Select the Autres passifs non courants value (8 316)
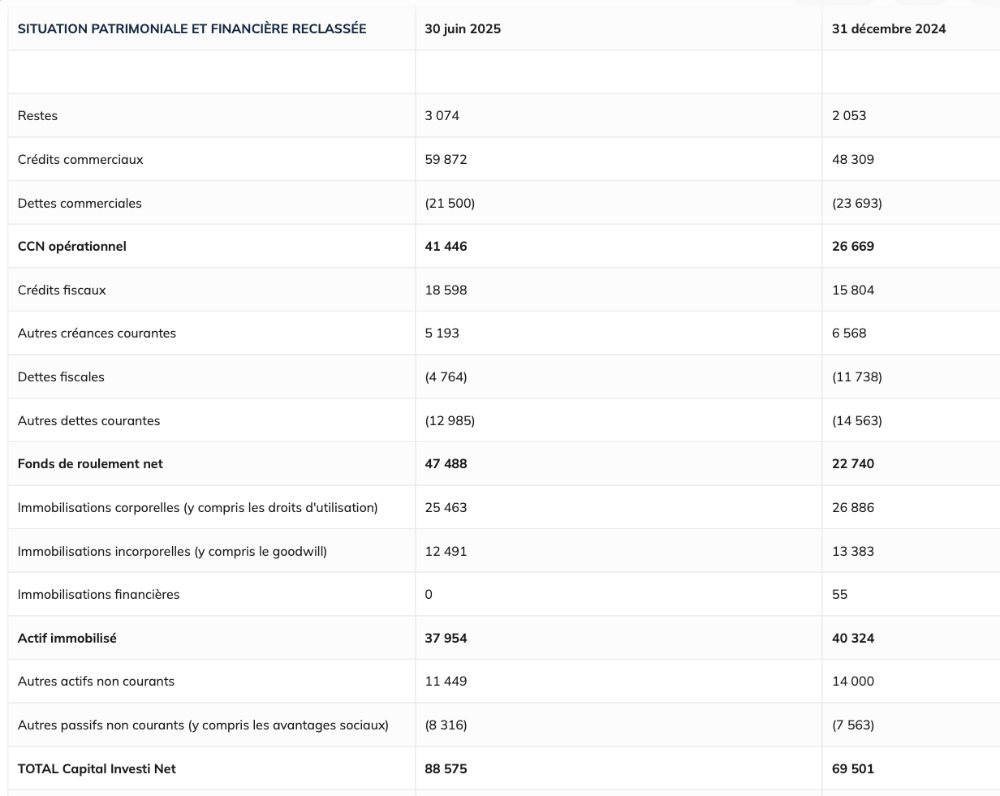The image size is (1000, 796). tap(446, 725)
